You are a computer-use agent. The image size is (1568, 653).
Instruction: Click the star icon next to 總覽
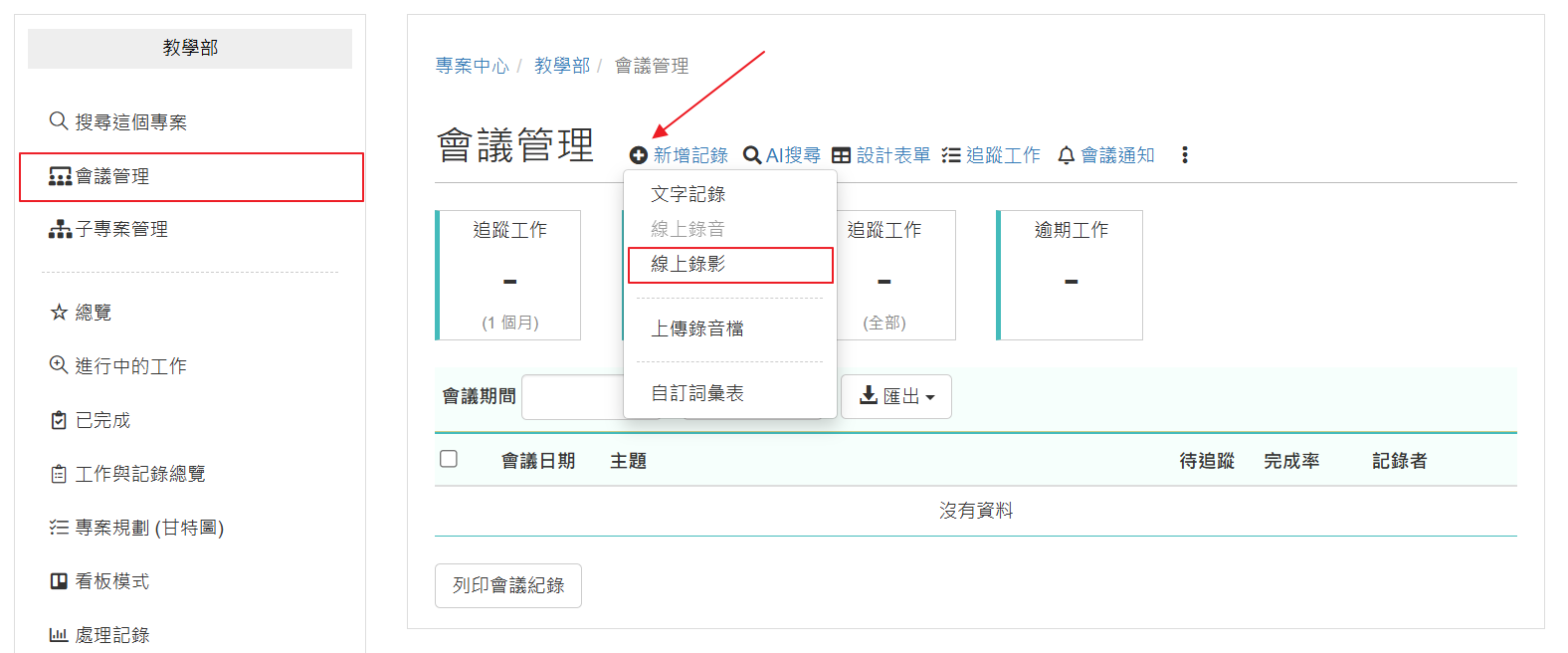(x=59, y=313)
